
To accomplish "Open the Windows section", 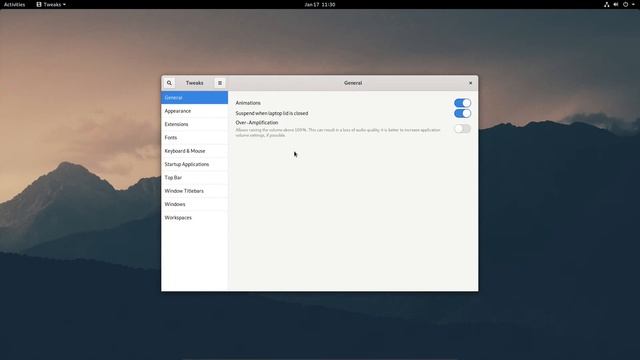I will coord(194,204).
